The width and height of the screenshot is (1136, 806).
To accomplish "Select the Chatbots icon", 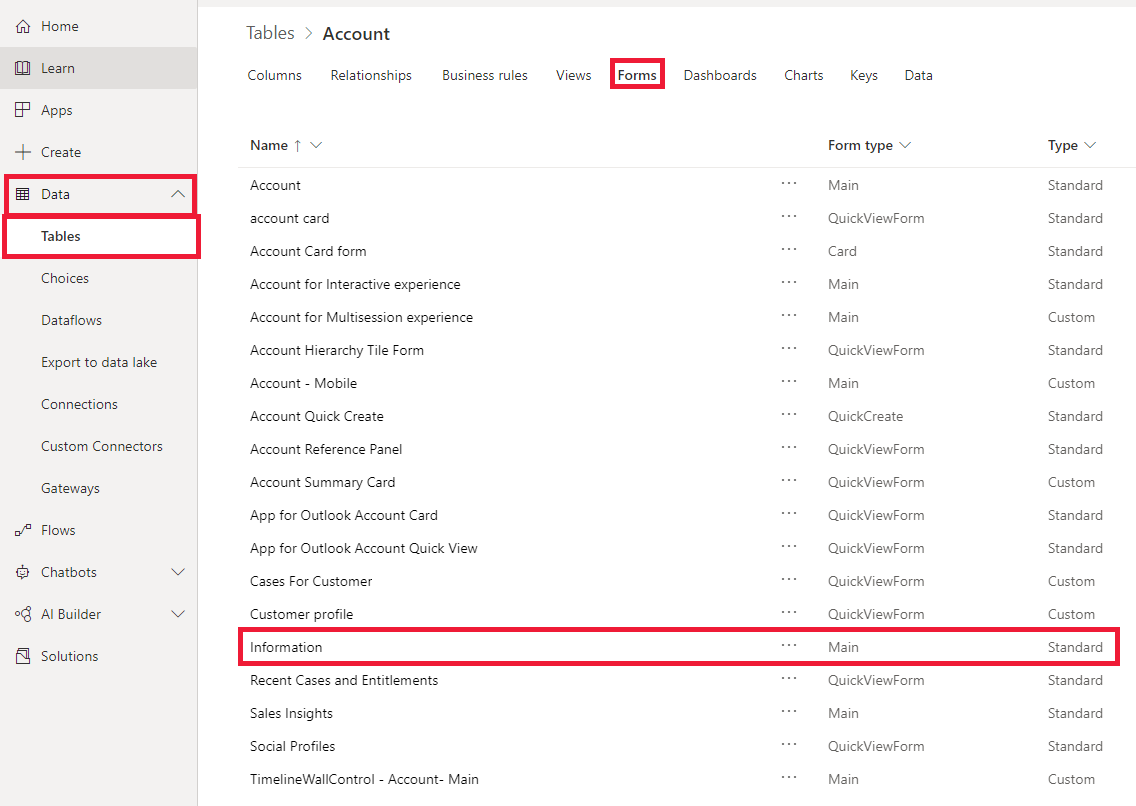I will tap(22, 572).
